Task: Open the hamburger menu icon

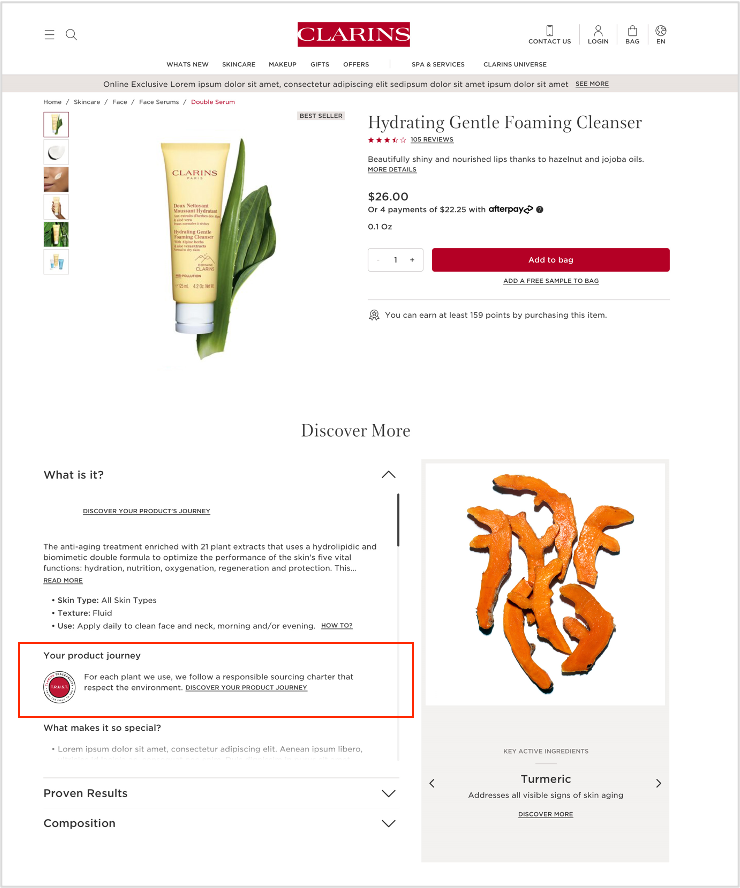Action: click(x=50, y=35)
